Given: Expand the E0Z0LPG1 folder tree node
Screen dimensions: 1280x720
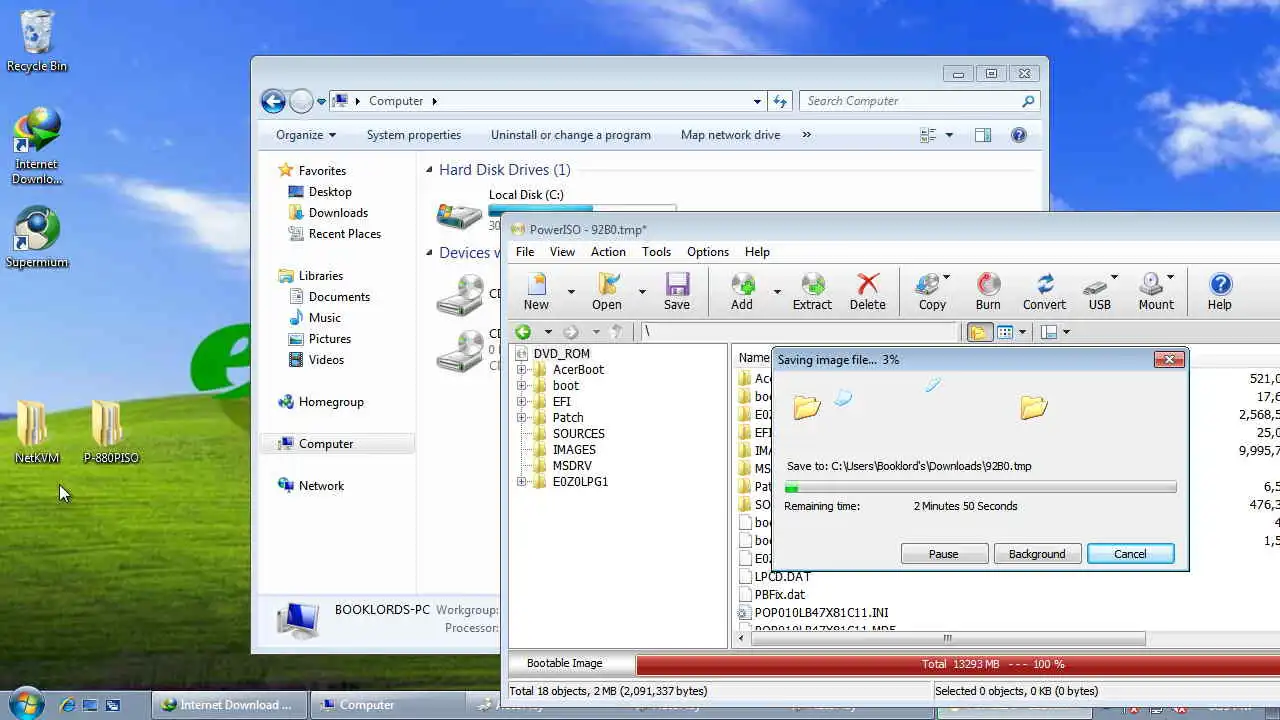Looking at the screenshot, I should point(521,482).
